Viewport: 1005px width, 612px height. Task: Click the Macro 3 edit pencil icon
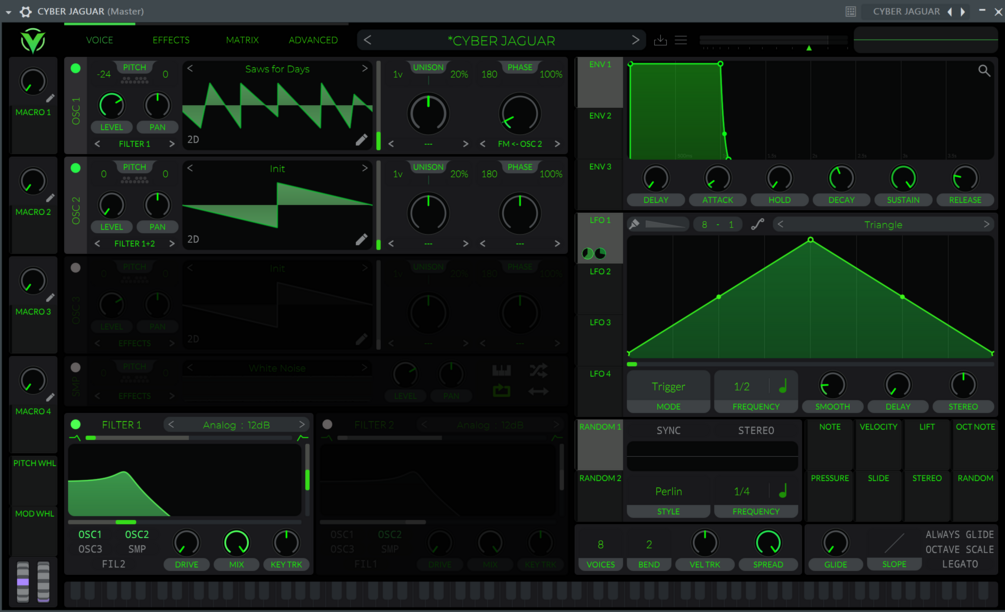(50, 298)
